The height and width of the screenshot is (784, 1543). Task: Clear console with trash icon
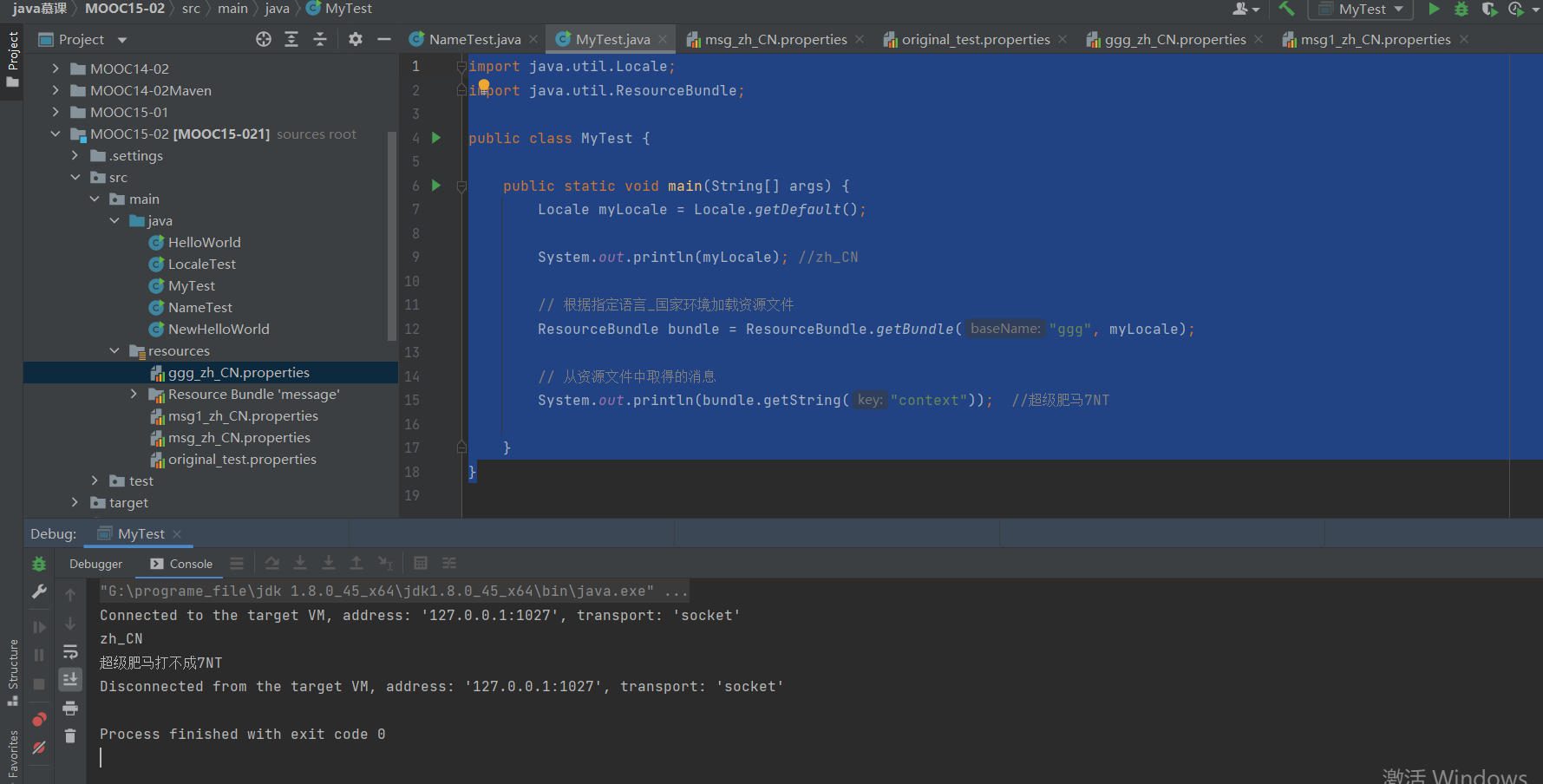(70, 736)
